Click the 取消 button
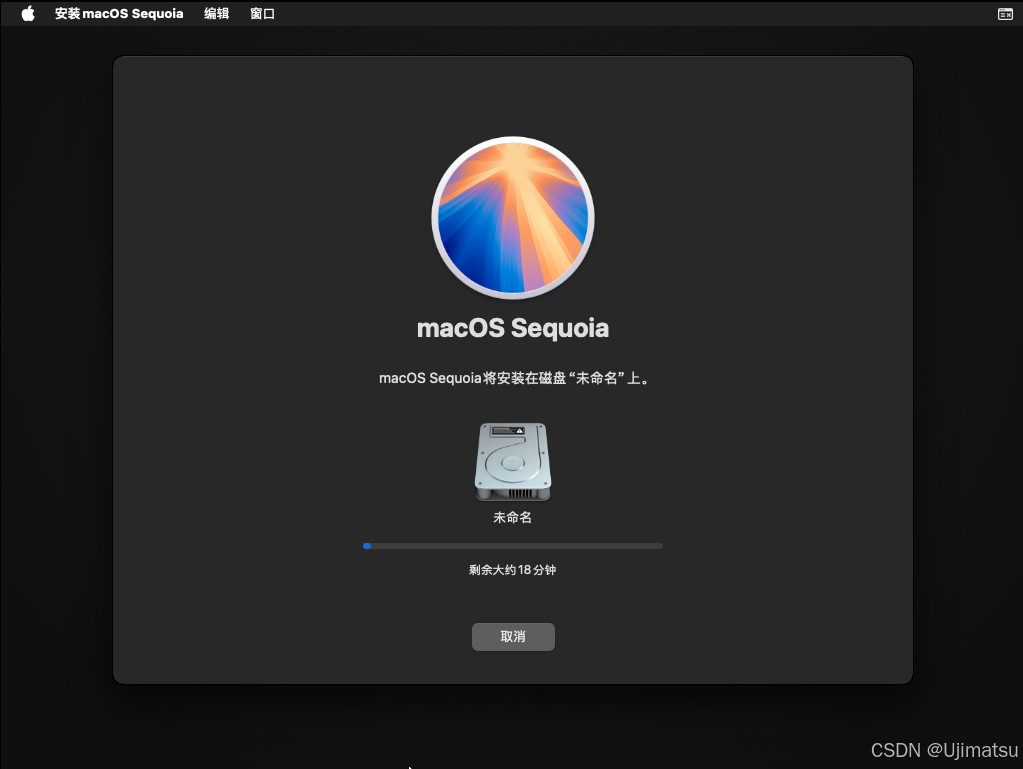 tap(513, 637)
